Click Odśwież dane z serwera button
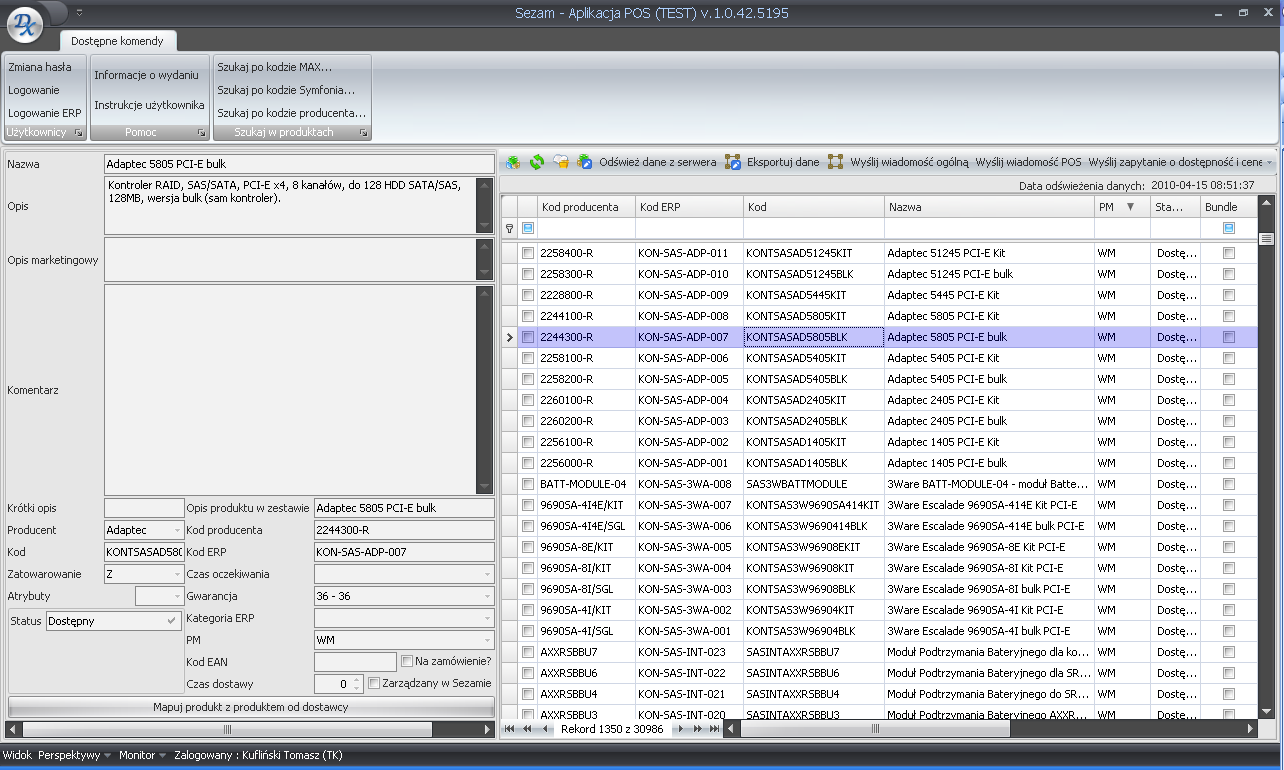 click(x=658, y=162)
